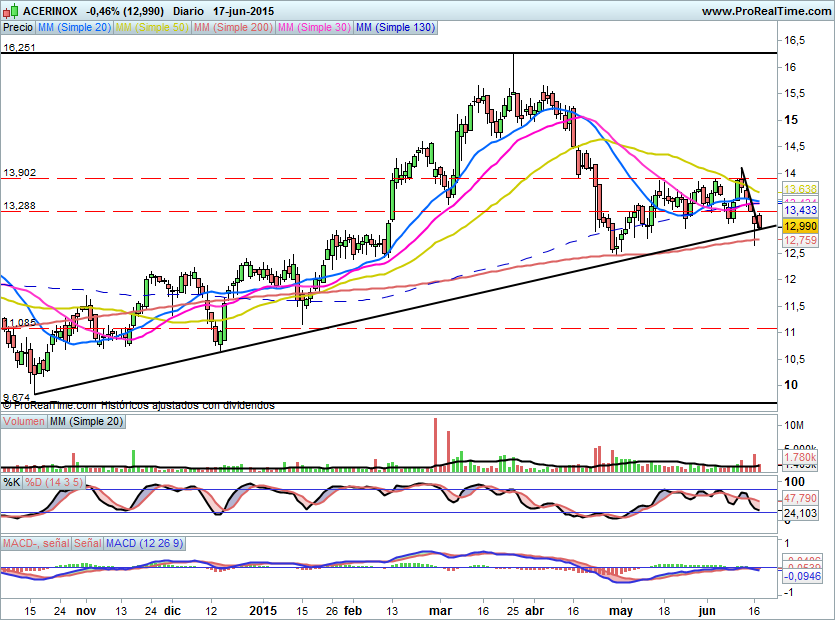Screen dimensions: 835x620
Task: Click the %D (14 3 5) stochastic label
Action: pos(50,483)
